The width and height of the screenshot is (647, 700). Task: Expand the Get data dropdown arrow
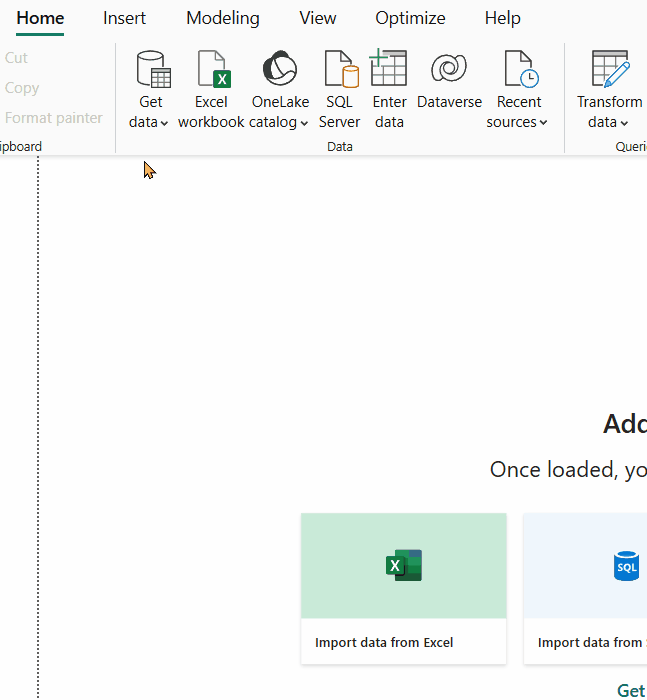(x=164, y=123)
